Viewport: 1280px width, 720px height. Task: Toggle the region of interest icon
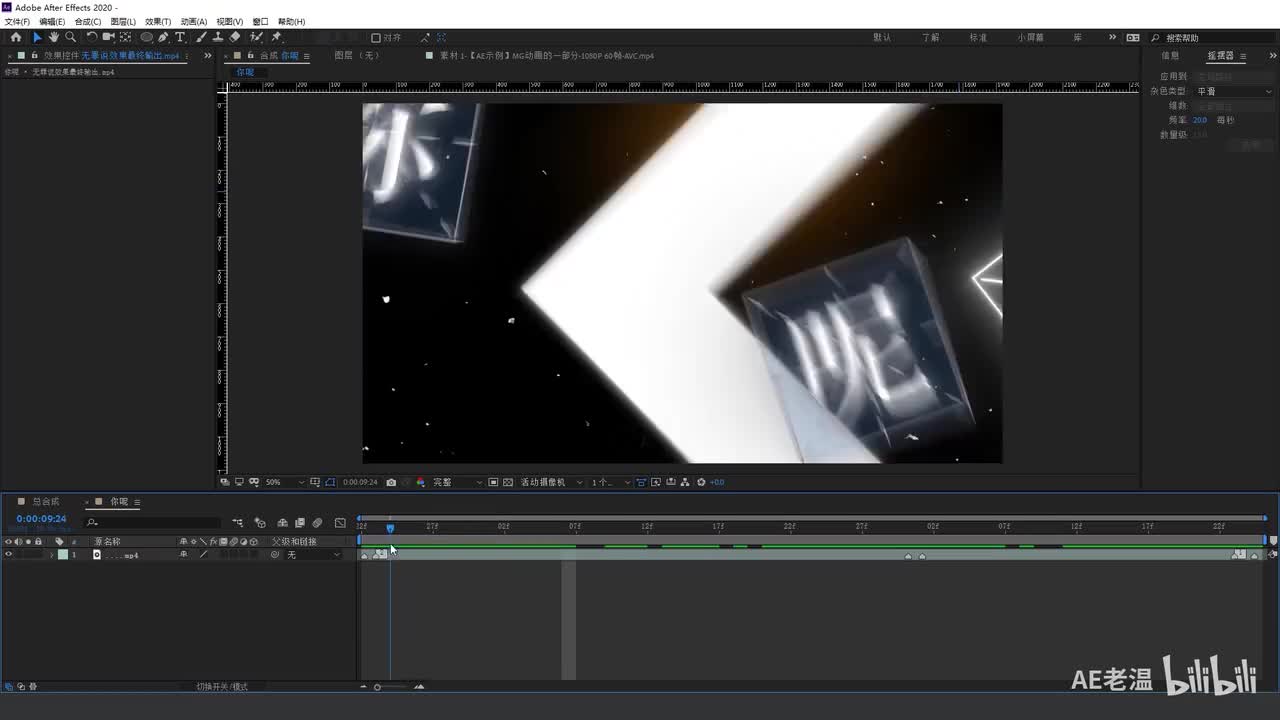492,482
